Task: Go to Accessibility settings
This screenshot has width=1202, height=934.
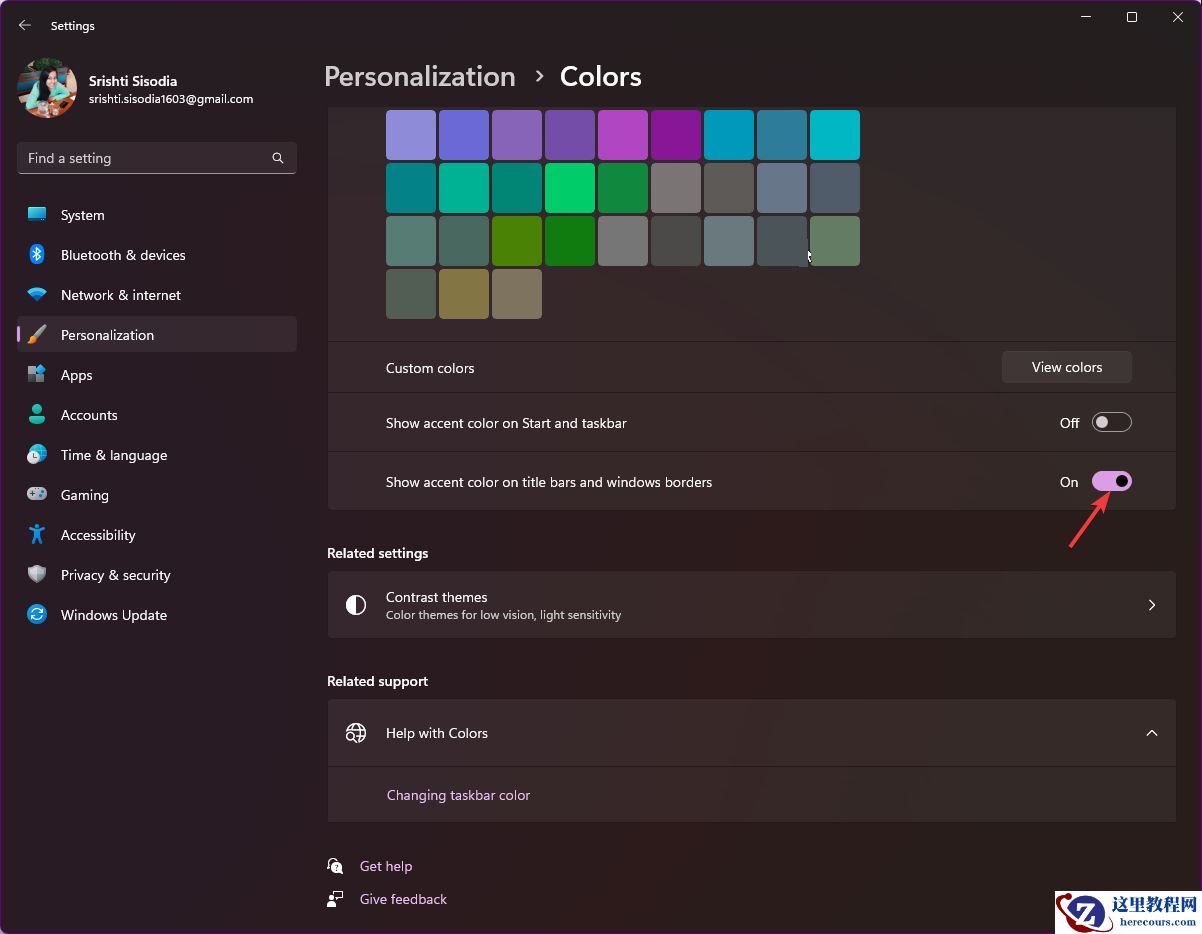Action: (157, 535)
